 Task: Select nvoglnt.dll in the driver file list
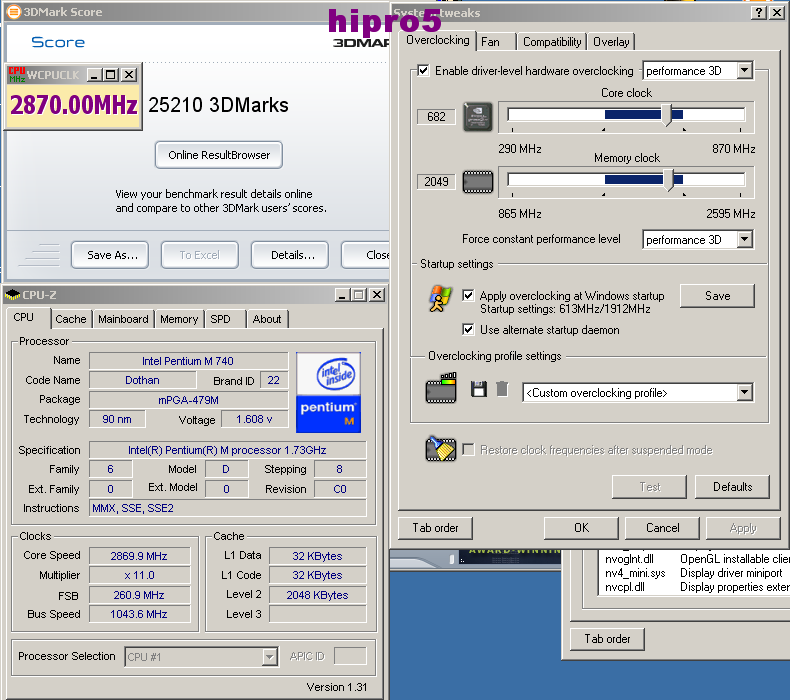click(x=629, y=559)
